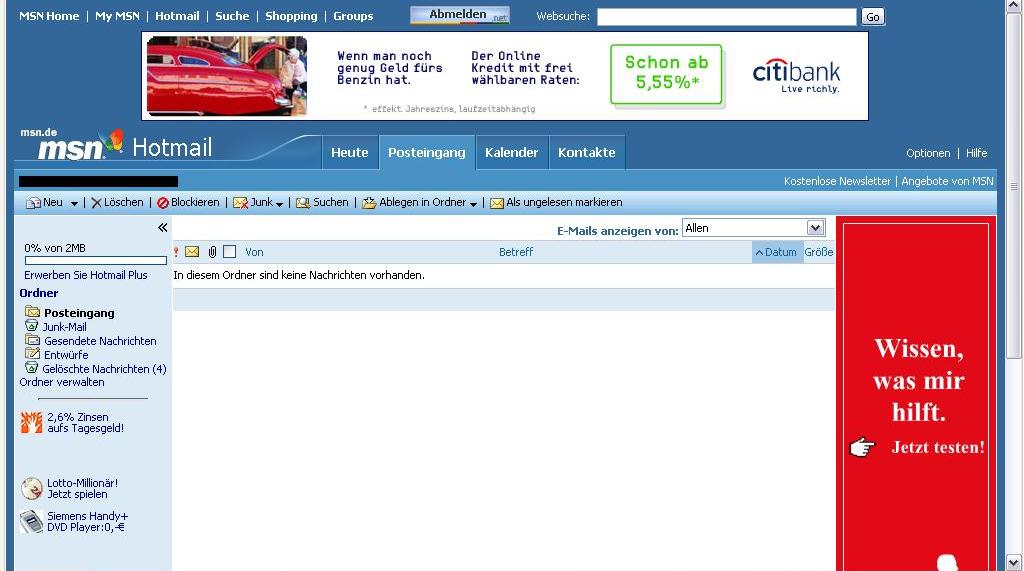Sort messages by Betreff column
The width and height of the screenshot is (1024, 571).
[516, 252]
